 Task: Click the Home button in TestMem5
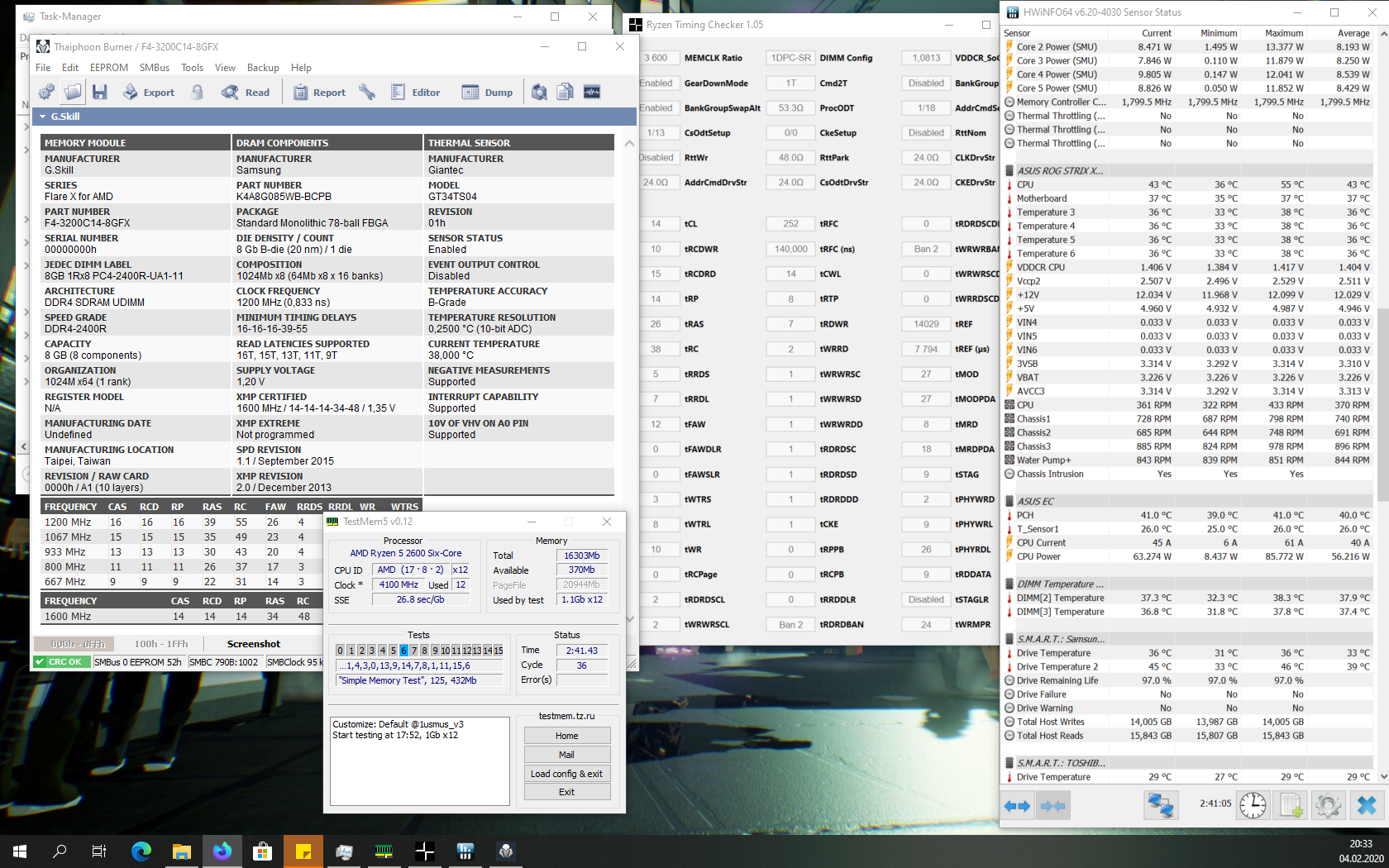pyautogui.click(x=567, y=736)
